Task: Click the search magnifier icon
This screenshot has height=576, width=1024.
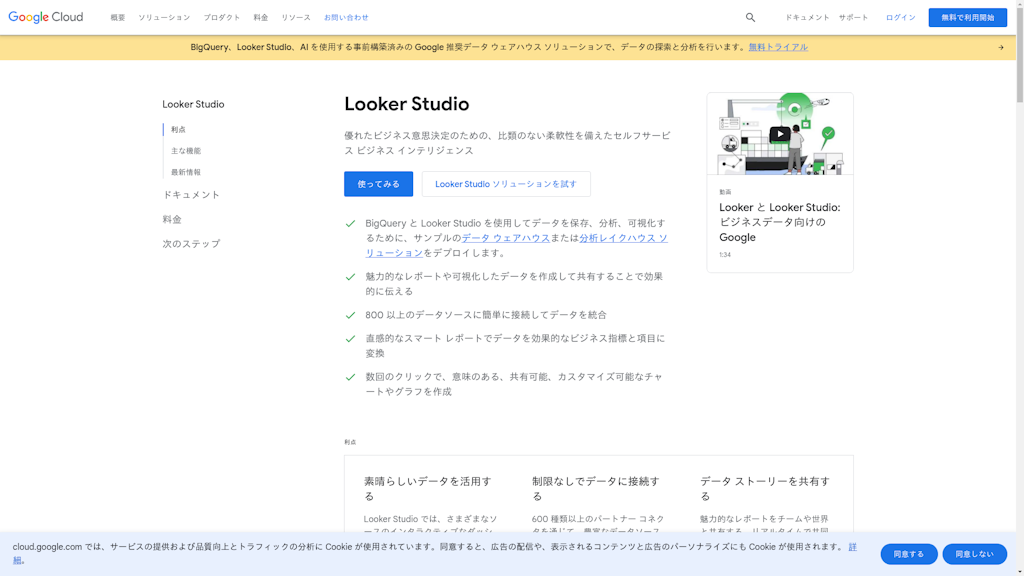Action: 750,17
